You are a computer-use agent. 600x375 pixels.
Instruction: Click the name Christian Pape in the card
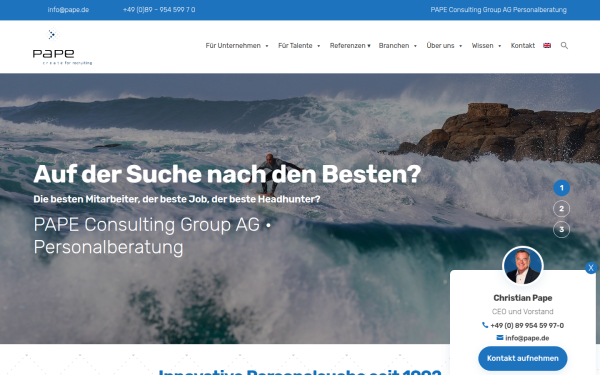523,298
